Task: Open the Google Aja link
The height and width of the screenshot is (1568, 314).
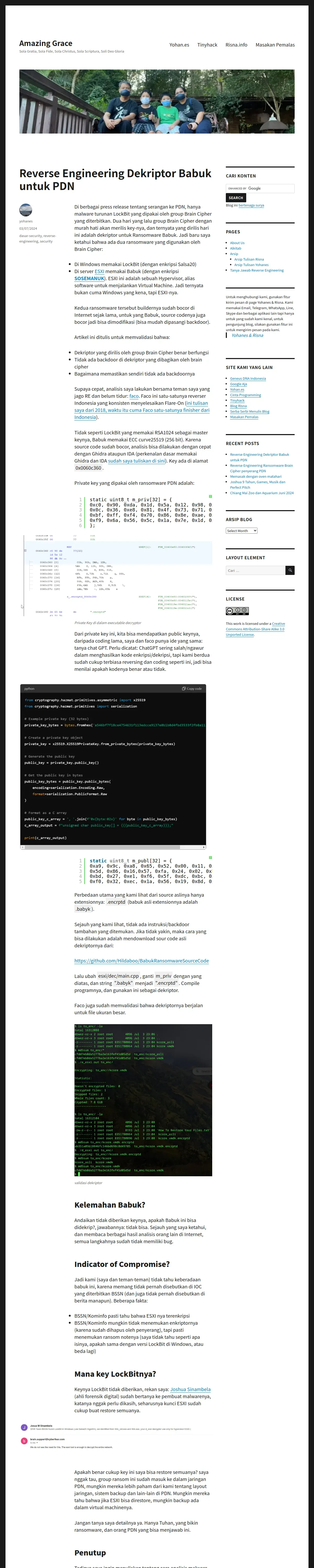Action: pyautogui.click(x=238, y=384)
